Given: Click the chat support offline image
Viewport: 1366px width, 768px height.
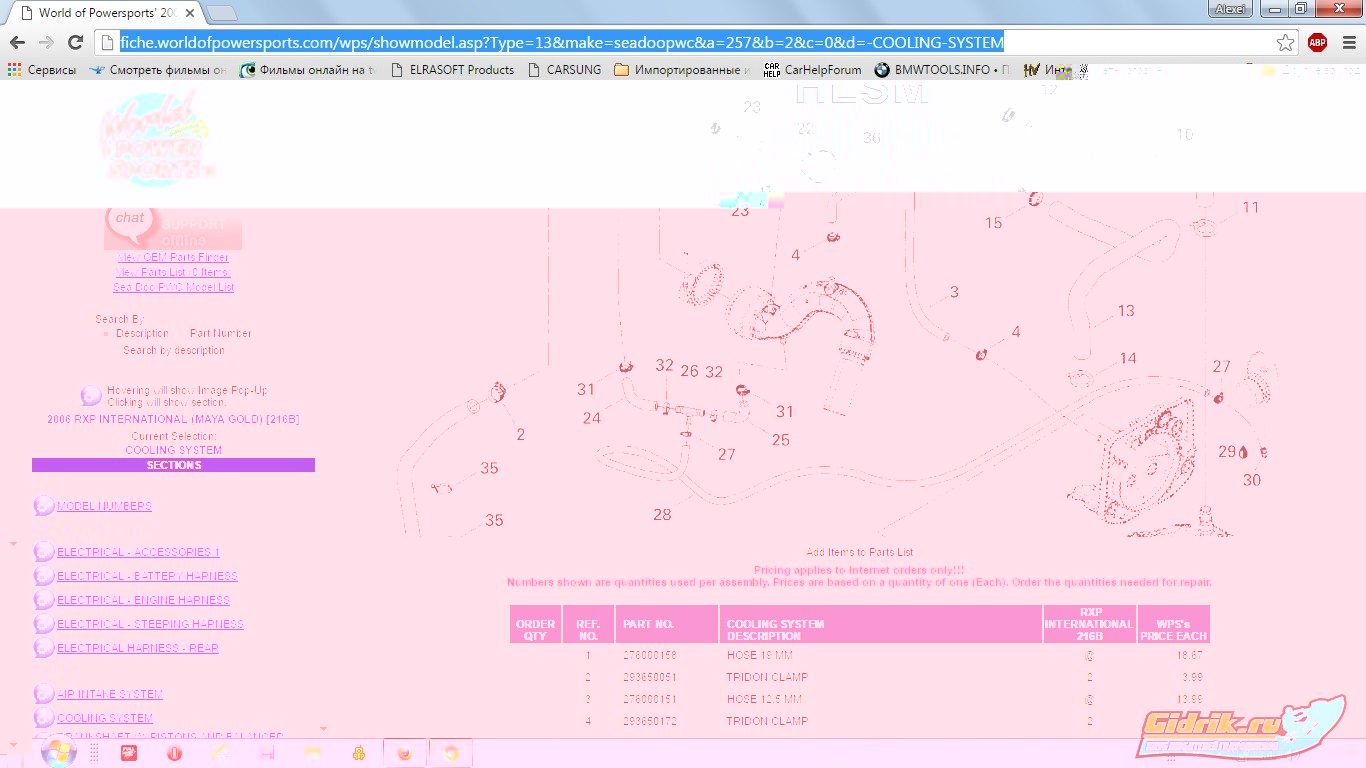Looking at the screenshot, I should pos(172,226).
